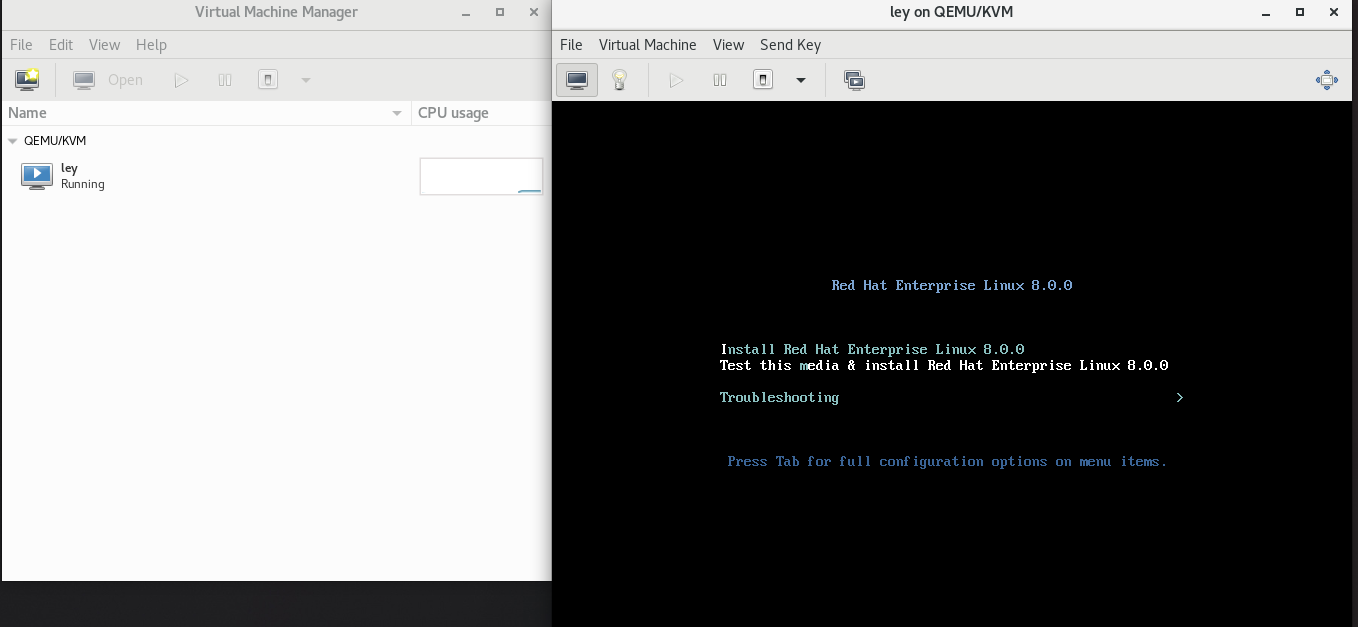Screen dimensions: 1358x627
Task: Open the Virtual Machine menu
Action: 647,45
